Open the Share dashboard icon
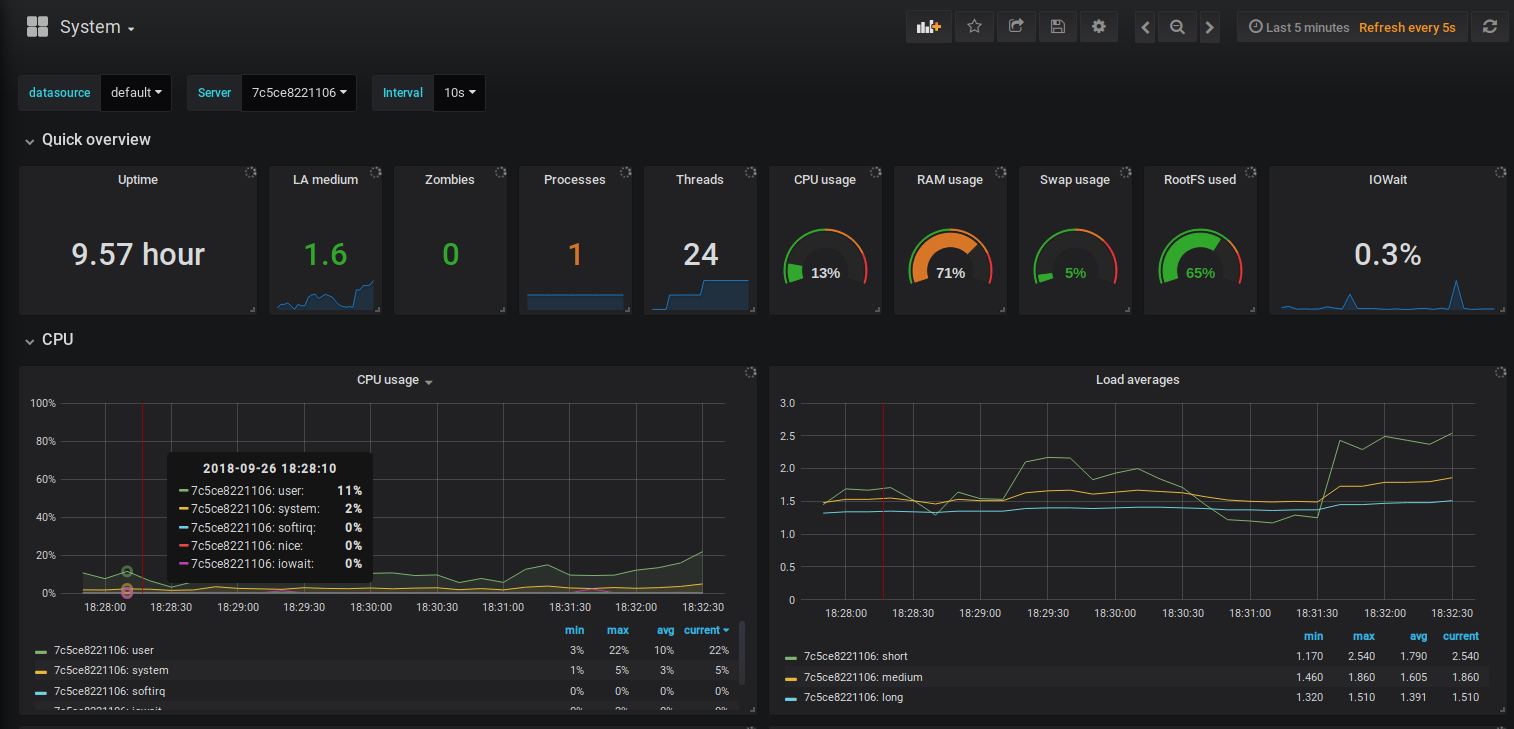 [1016, 26]
